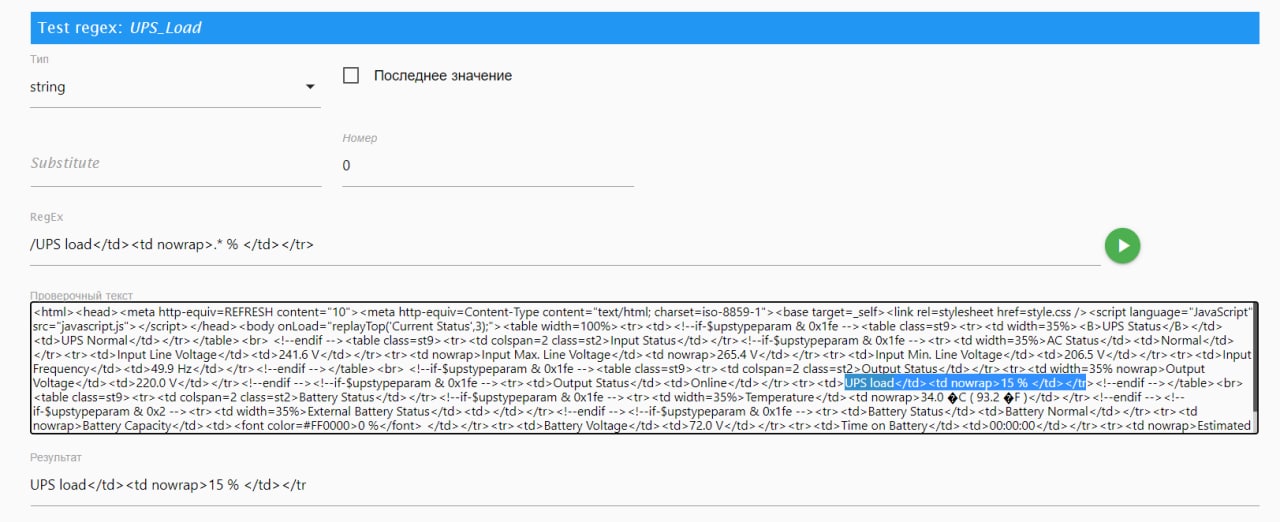Click the Номер label

[x=360, y=138]
